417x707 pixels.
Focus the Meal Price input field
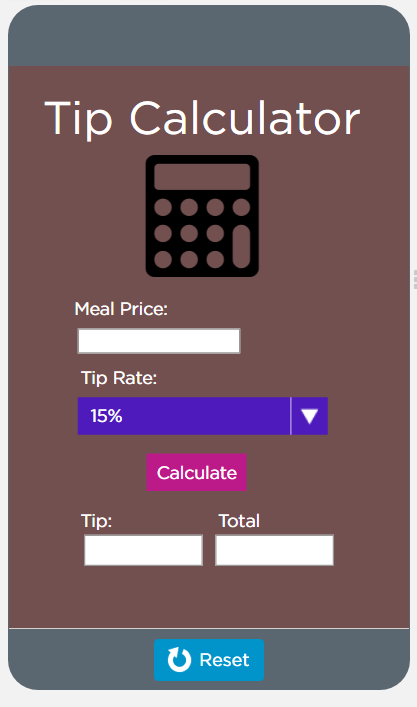pyautogui.click(x=159, y=341)
